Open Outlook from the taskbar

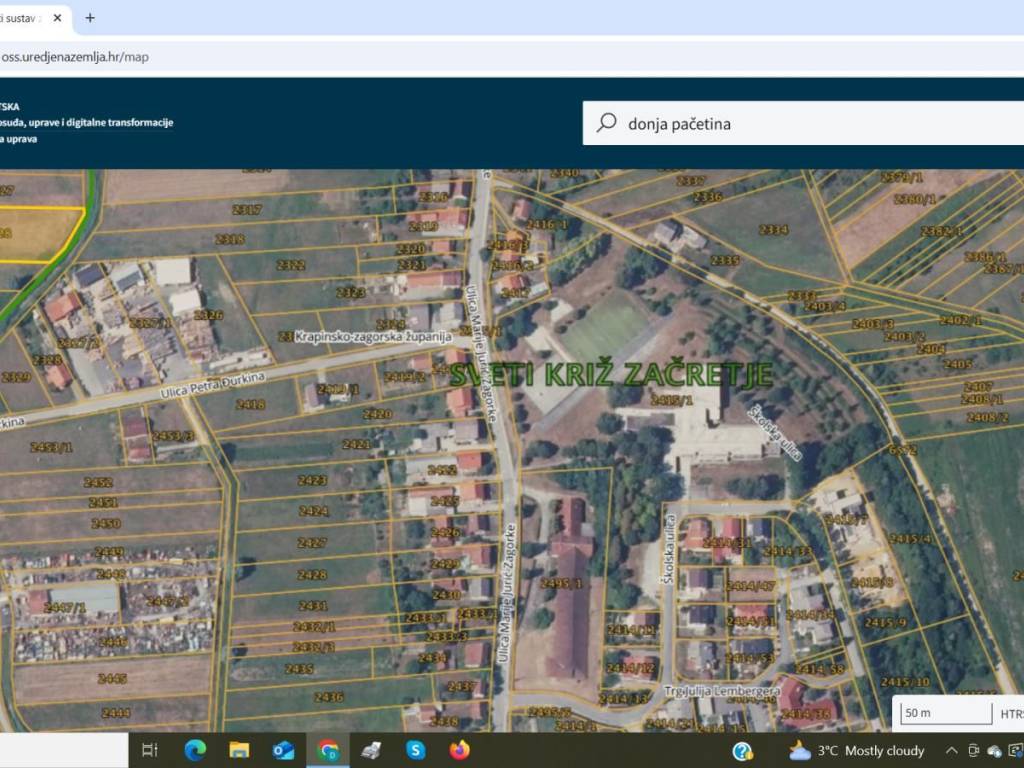(x=283, y=750)
